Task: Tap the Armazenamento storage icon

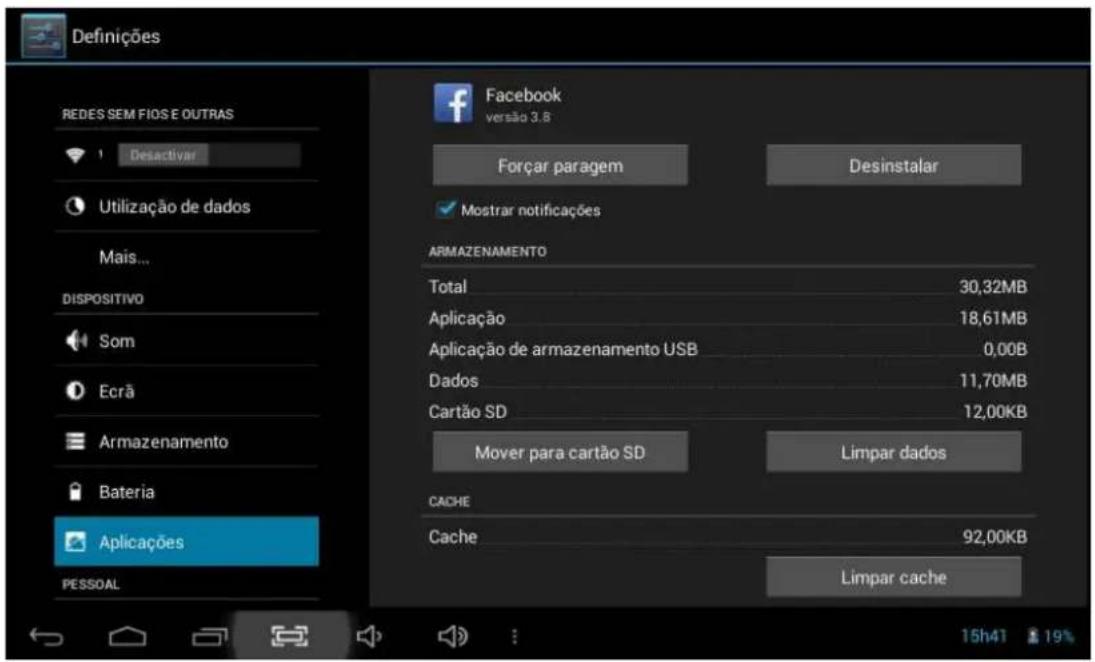Action: 75,441
